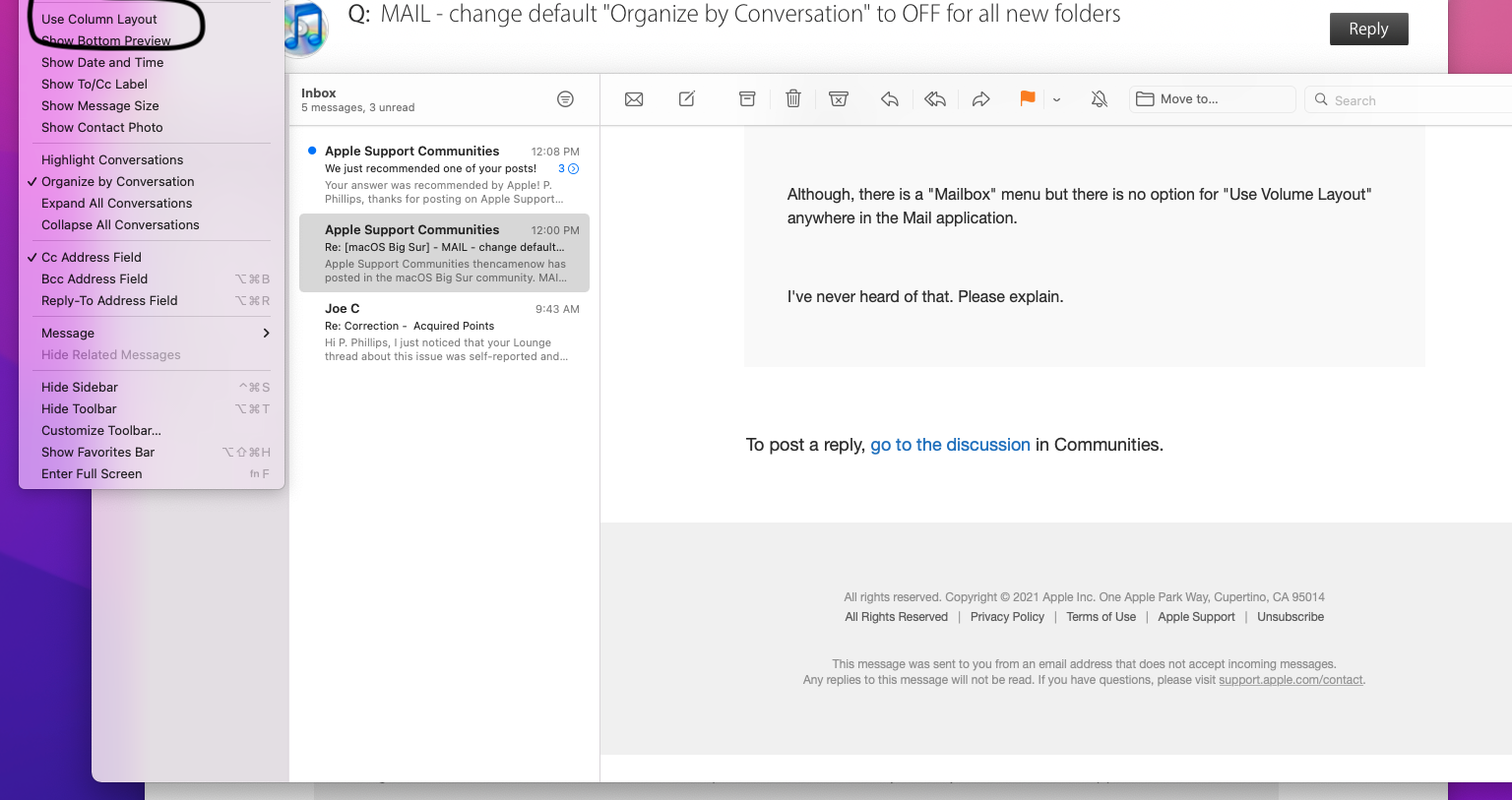Screen dimensions: 1512x800
Task: Open the flag color dropdown arrow
Action: [1056, 99]
